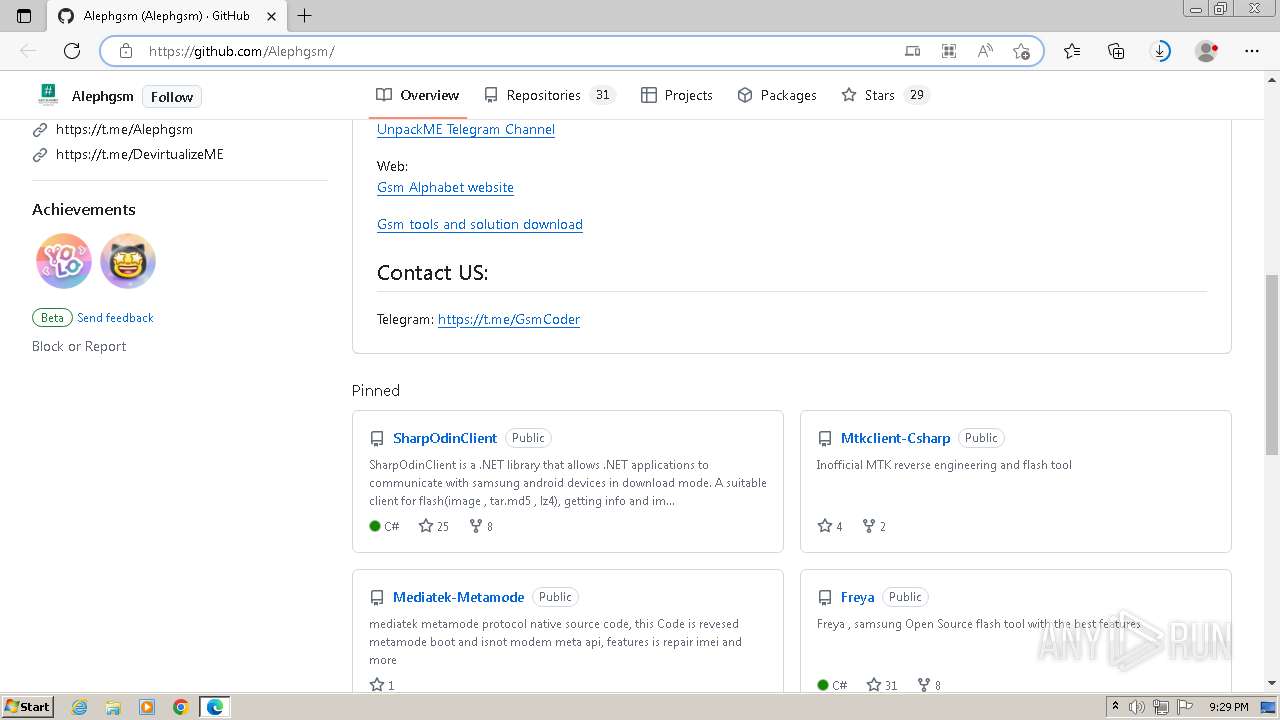This screenshot has width=1280, height=720.
Task: Open the t.me/Alephgsm link
Action: point(124,129)
